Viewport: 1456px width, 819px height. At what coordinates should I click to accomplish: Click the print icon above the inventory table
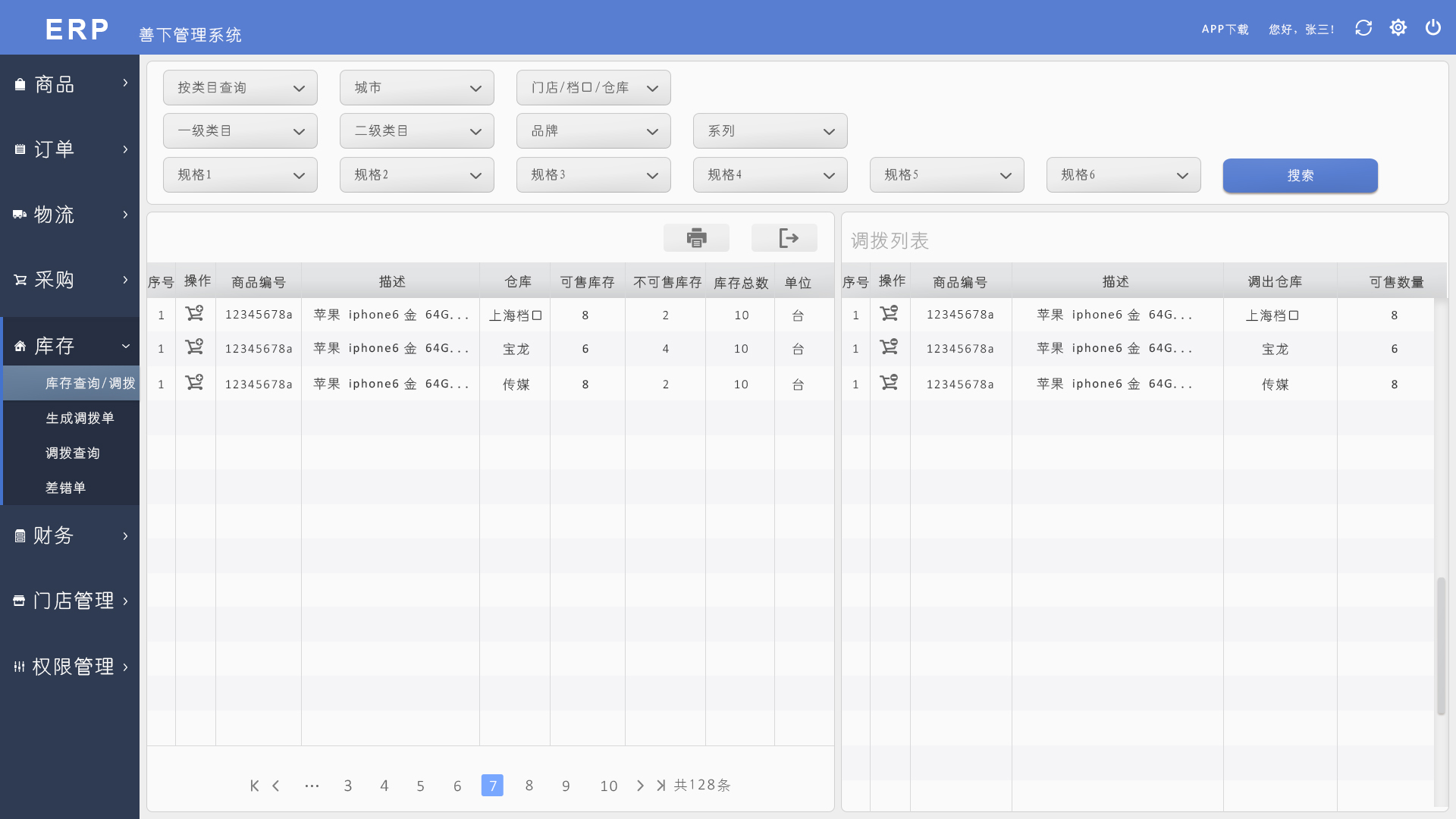point(695,237)
